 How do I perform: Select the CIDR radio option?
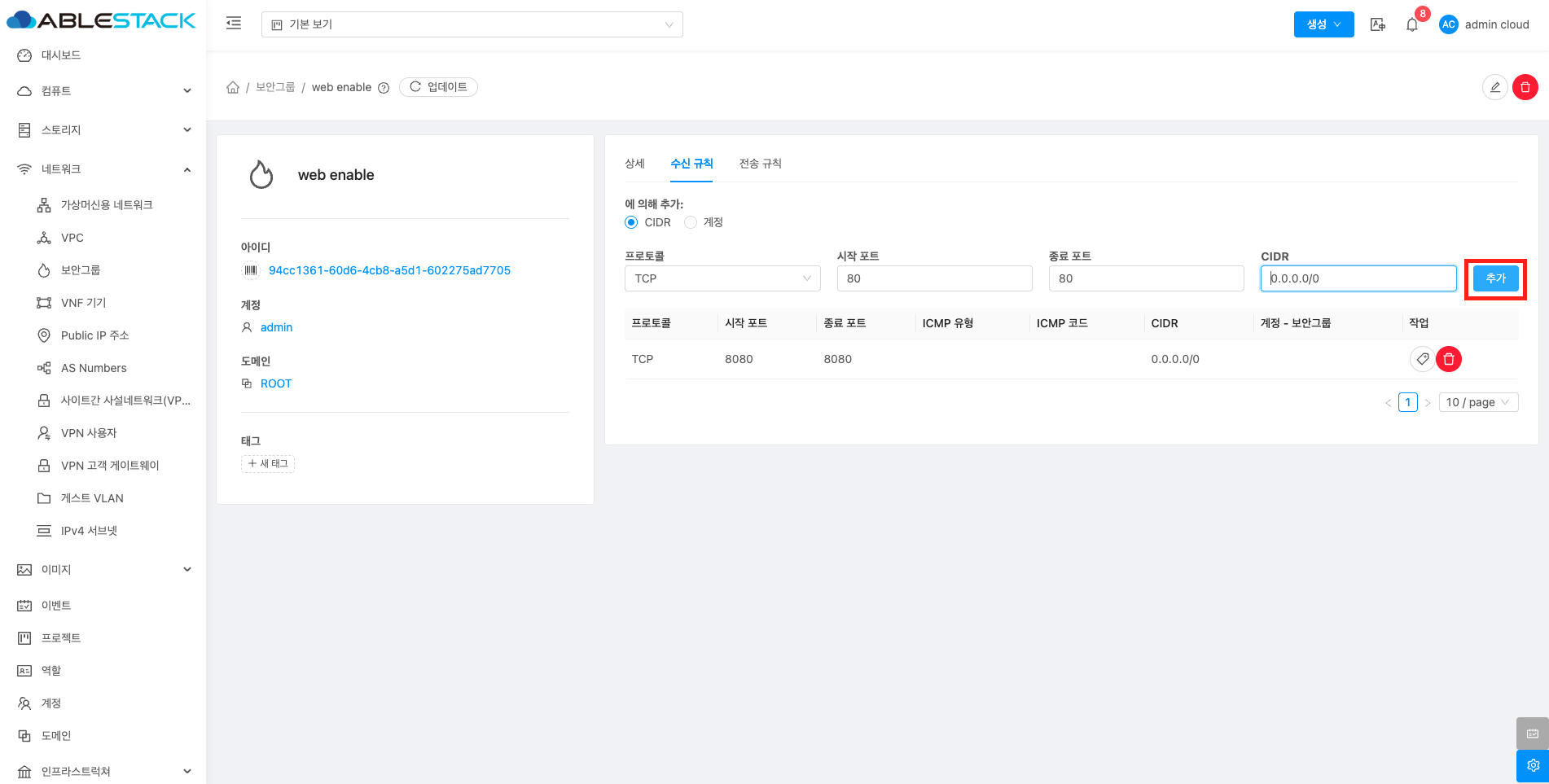point(631,222)
